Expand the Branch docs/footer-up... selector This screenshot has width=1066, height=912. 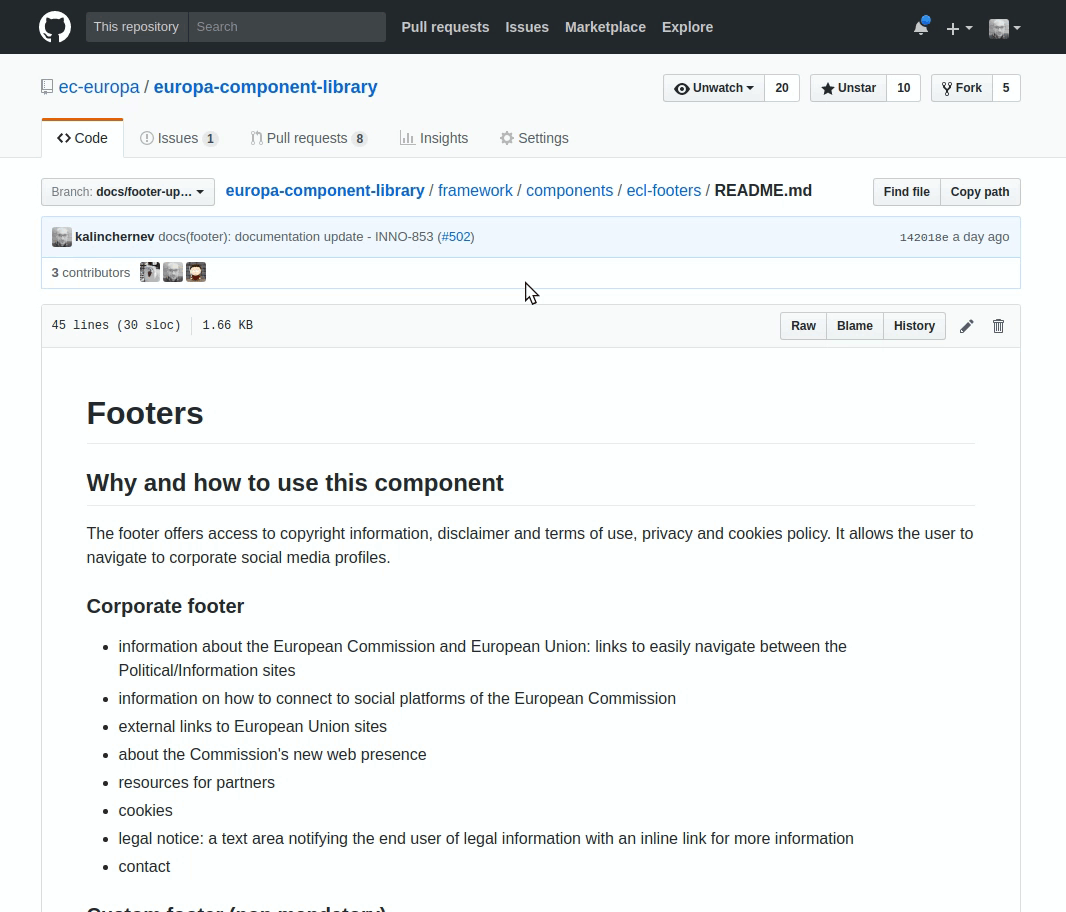128,192
